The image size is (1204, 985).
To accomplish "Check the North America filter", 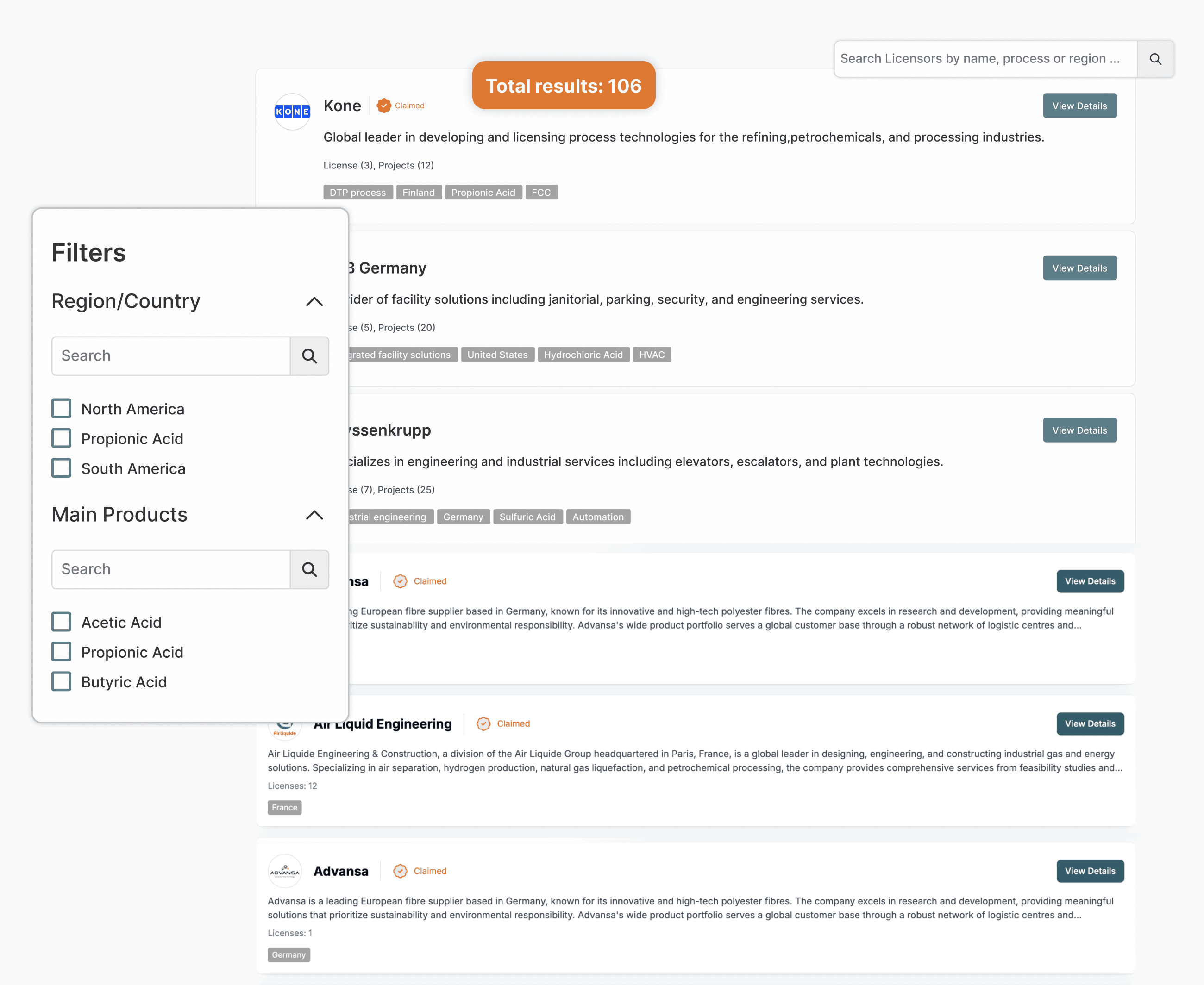I will [x=61, y=409].
